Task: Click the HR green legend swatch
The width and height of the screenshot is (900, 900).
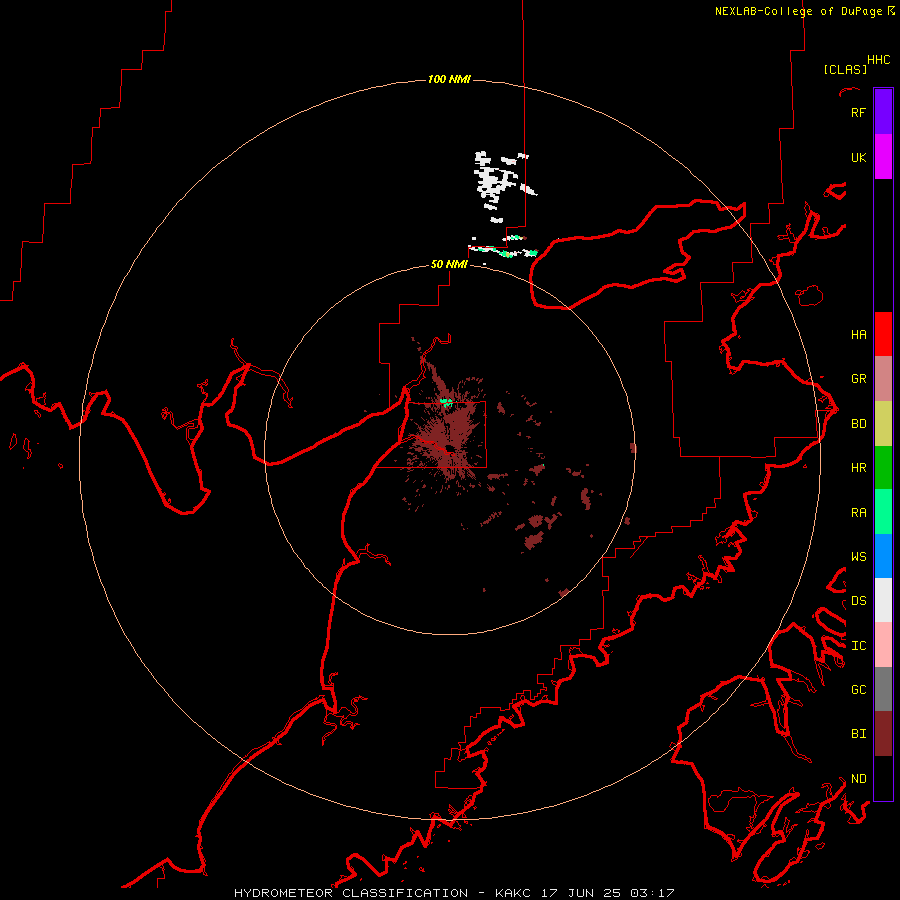Action: click(x=883, y=468)
